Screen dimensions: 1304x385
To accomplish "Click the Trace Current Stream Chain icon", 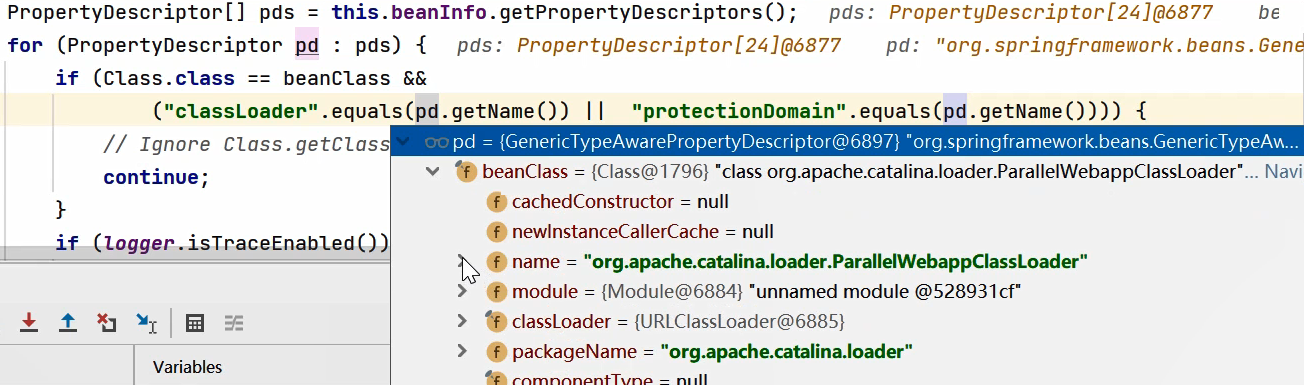I will point(234,322).
